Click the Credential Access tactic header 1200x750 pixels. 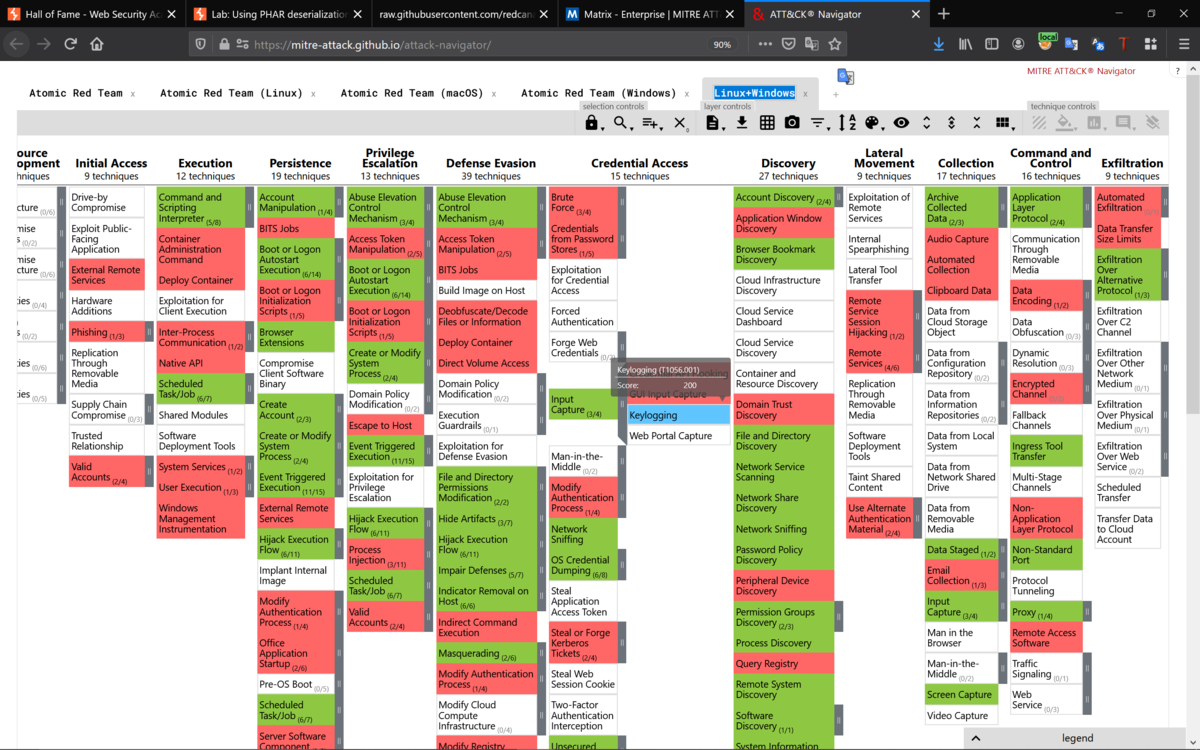point(640,163)
